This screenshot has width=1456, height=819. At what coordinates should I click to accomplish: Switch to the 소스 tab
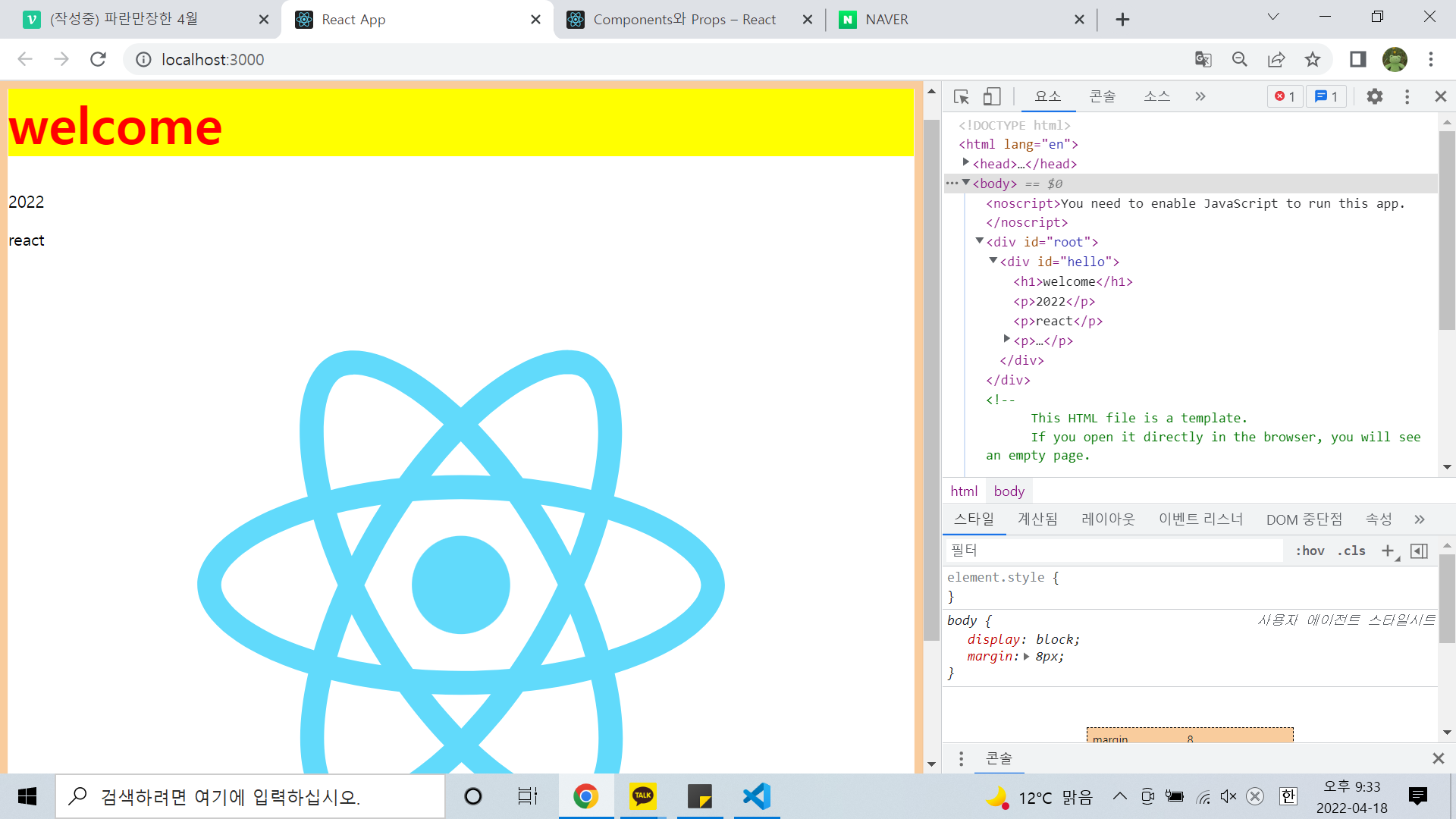(1157, 97)
